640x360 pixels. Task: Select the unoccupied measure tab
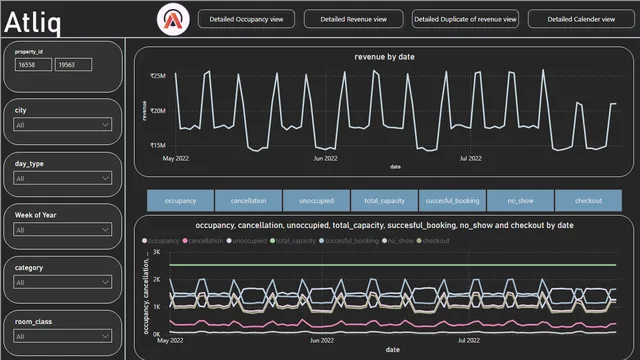(316, 200)
